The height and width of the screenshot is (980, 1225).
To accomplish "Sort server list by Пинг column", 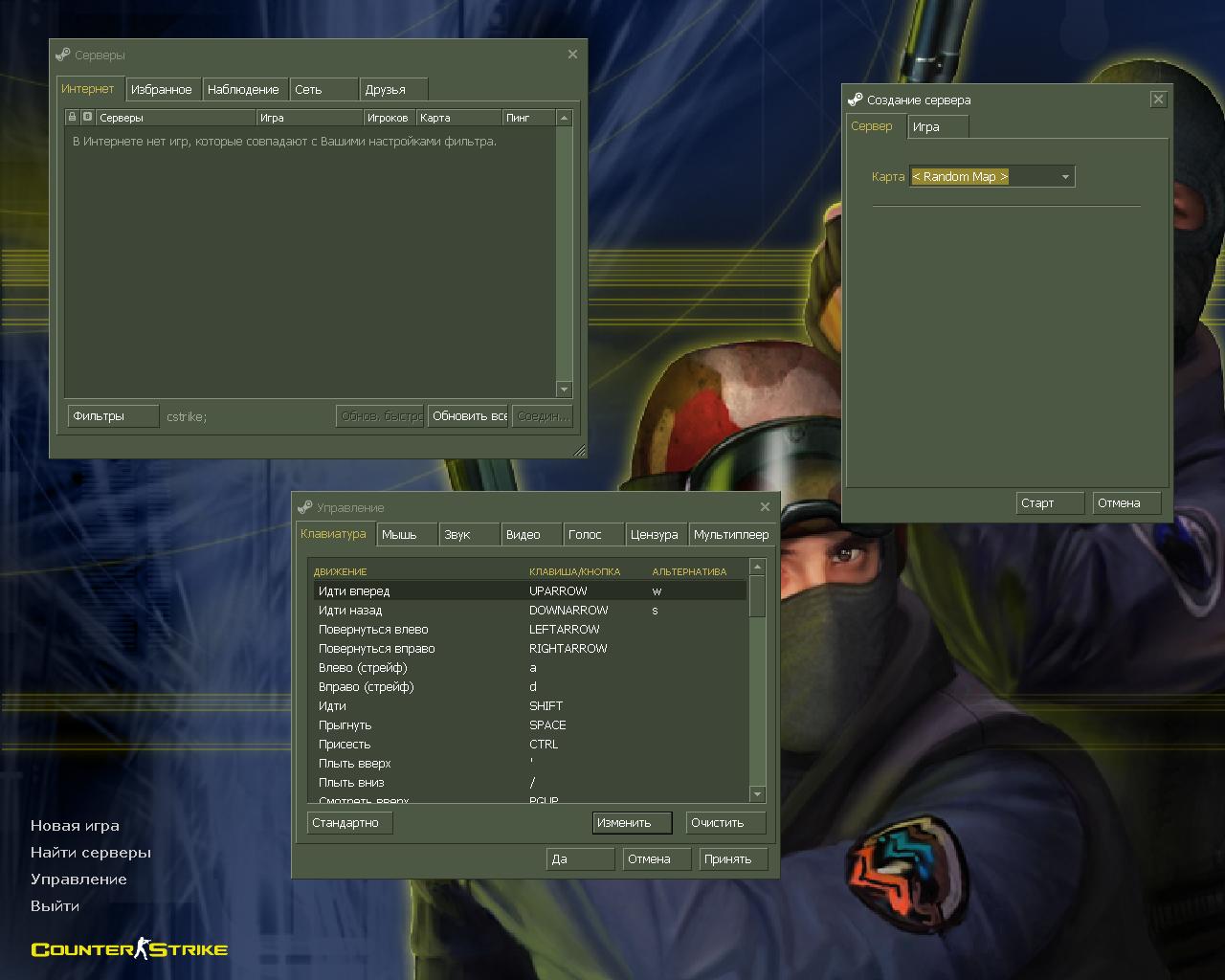I will (x=528, y=118).
